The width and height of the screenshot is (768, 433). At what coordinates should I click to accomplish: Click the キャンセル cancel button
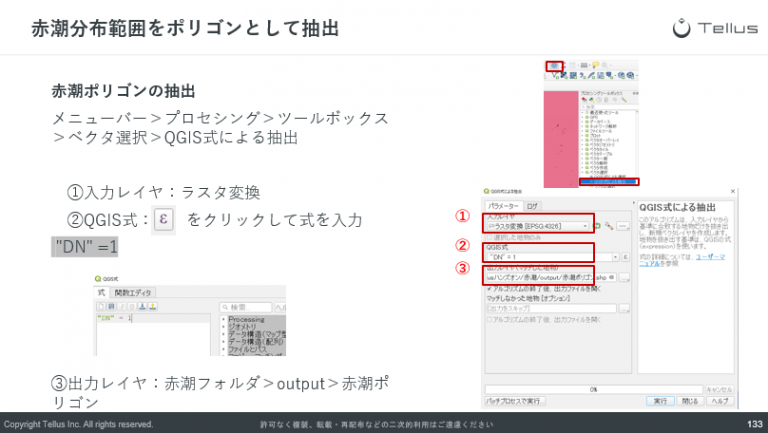pyautogui.click(x=719, y=389)
